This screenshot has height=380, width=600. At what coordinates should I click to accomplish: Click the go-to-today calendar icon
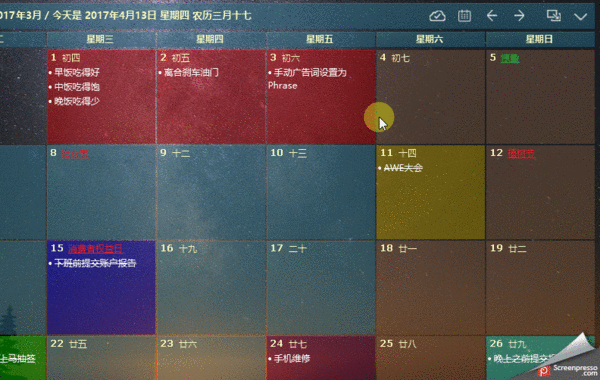(464, 16)
